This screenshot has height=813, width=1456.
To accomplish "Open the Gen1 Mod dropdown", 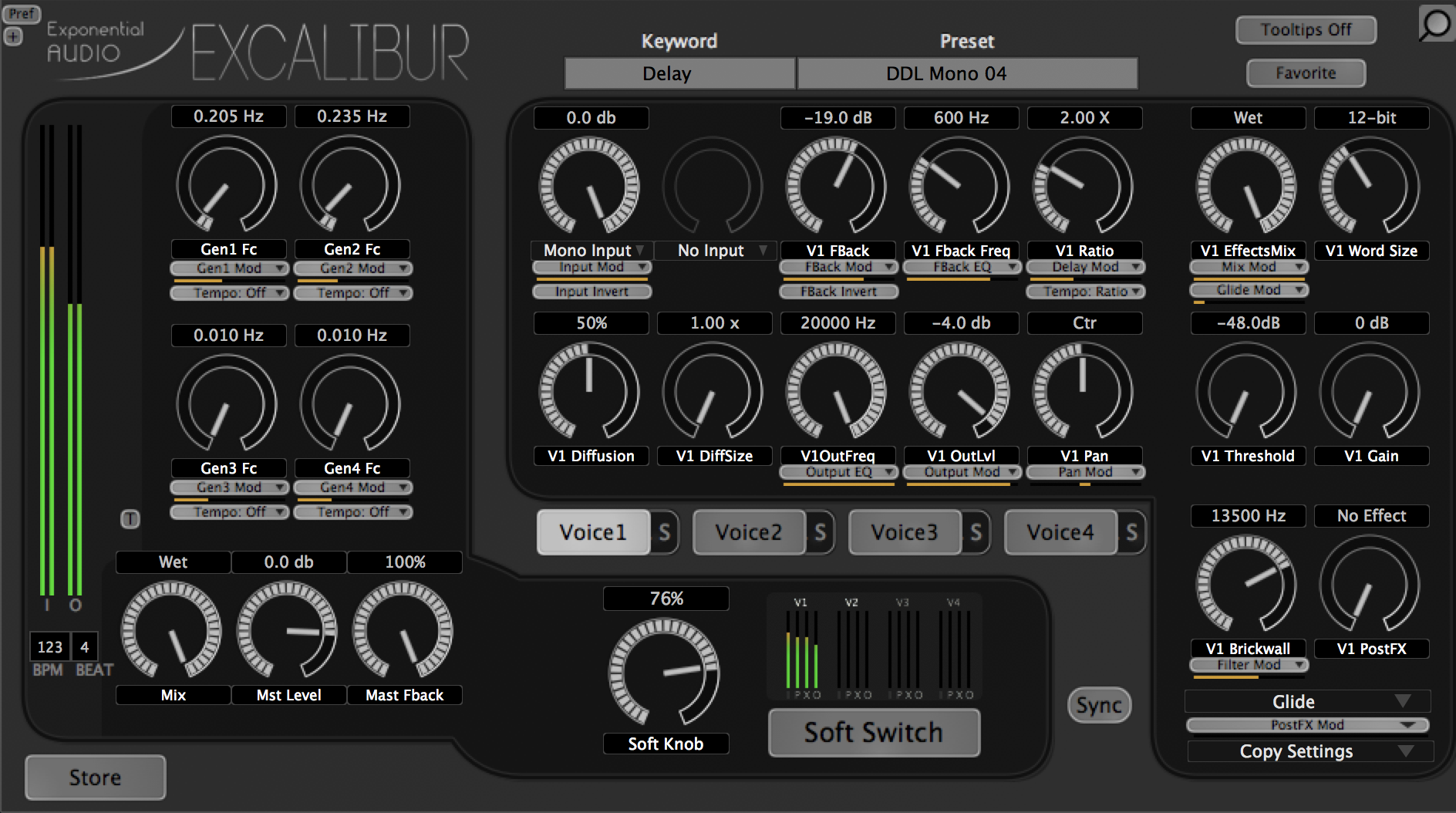I will 229,268.
